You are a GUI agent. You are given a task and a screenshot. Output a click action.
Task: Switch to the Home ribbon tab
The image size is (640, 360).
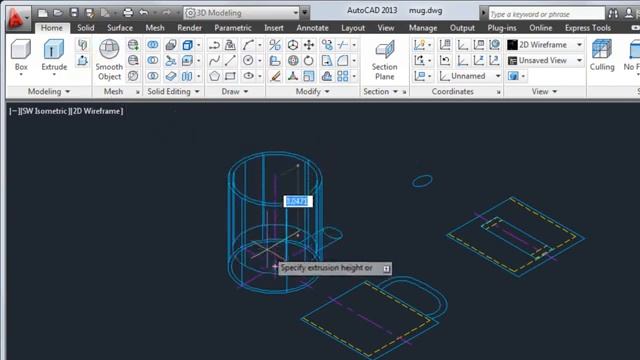52,28
